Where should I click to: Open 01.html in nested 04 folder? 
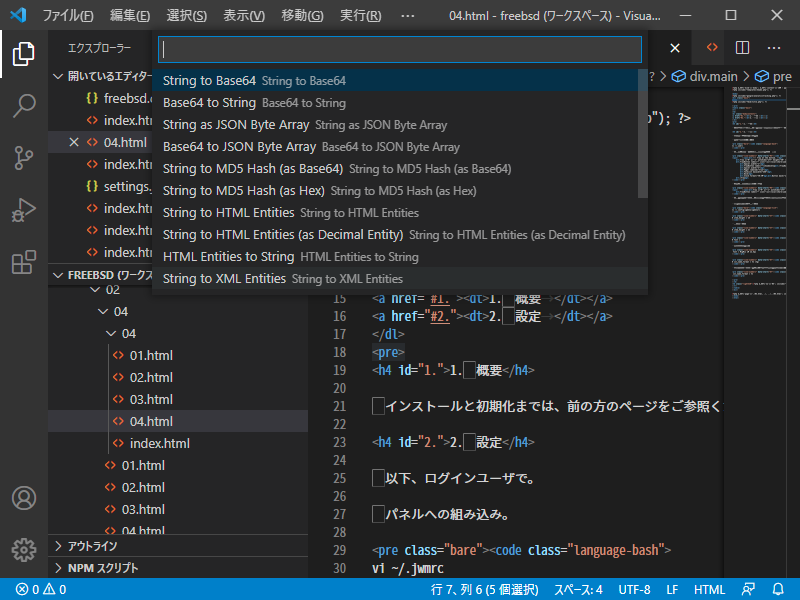tap(178, 356)
